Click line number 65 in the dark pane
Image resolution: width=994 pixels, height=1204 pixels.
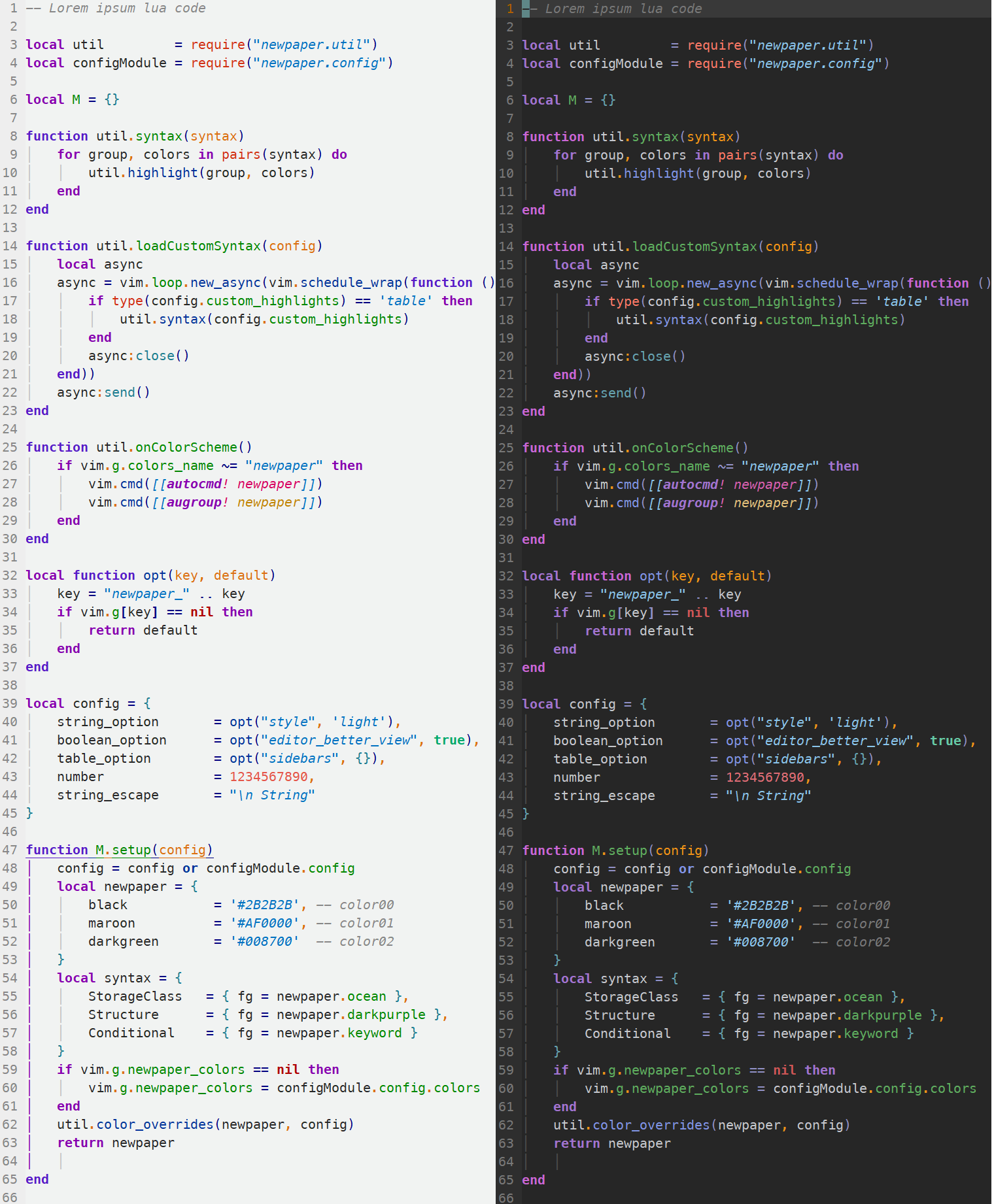(506, 1180)
